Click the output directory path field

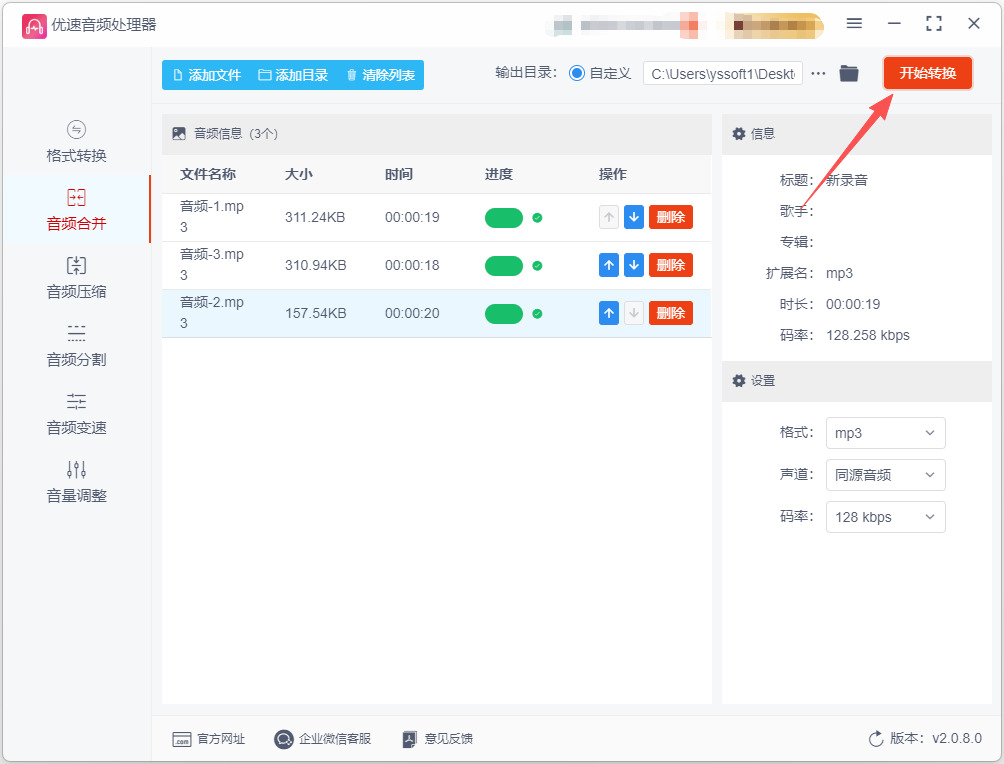point(722,74)
